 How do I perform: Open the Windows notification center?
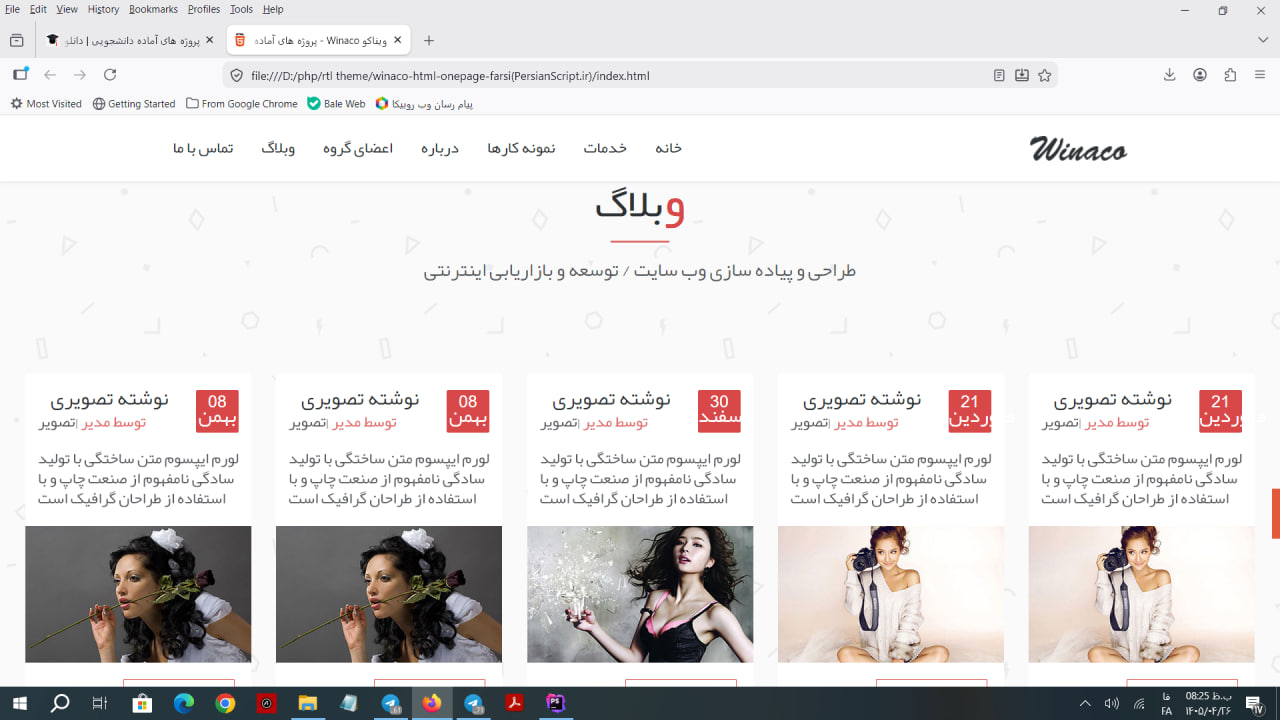coord(1254,704)
